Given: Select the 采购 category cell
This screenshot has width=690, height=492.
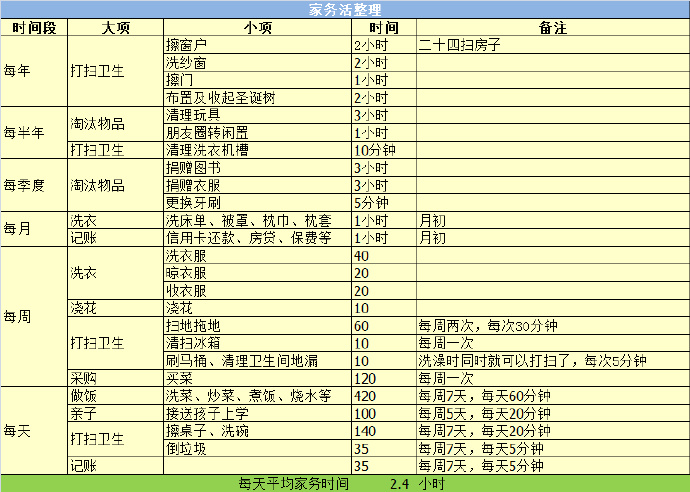Looking at the screenshot, I should pos(115,378).
